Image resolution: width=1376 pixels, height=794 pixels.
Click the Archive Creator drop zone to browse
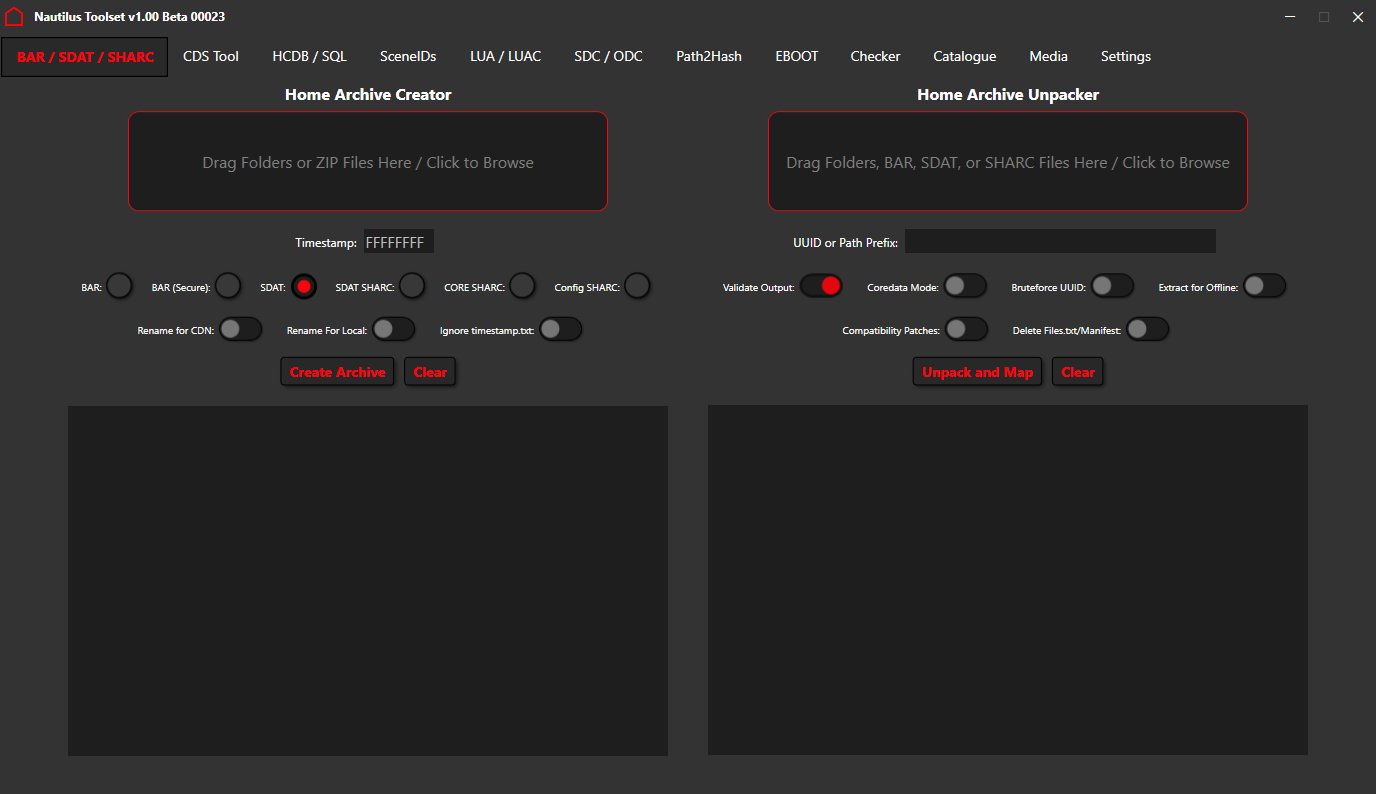click(x=367, y=162)
